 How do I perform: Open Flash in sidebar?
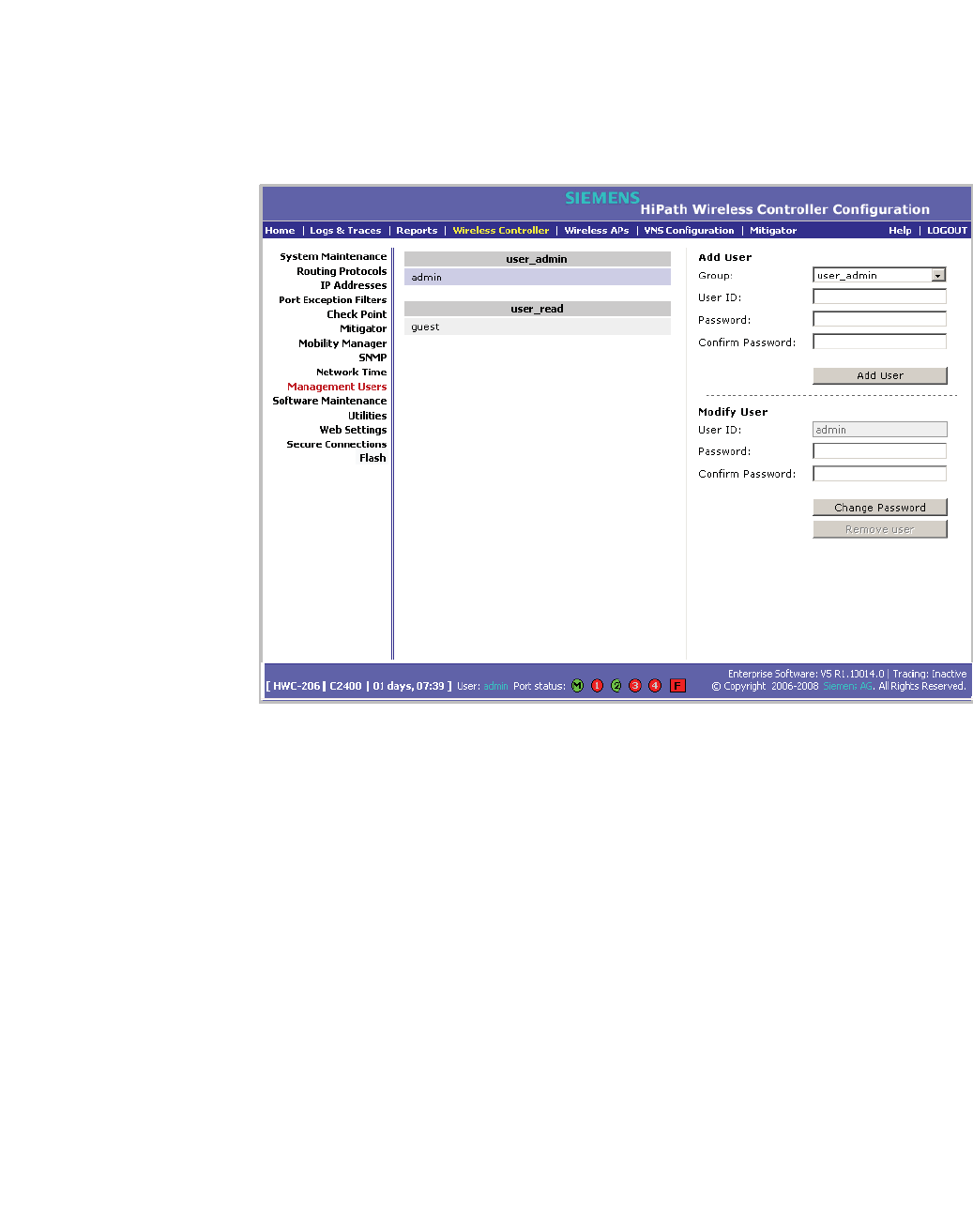tap(372, 458)
